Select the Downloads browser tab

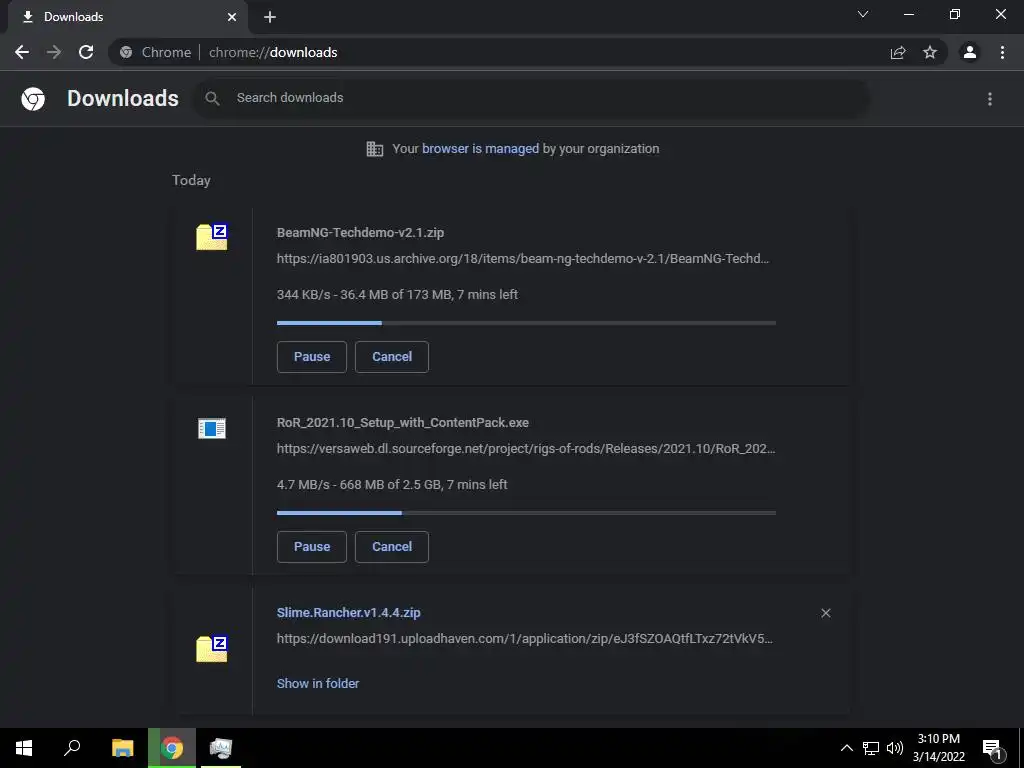(127, 17)
